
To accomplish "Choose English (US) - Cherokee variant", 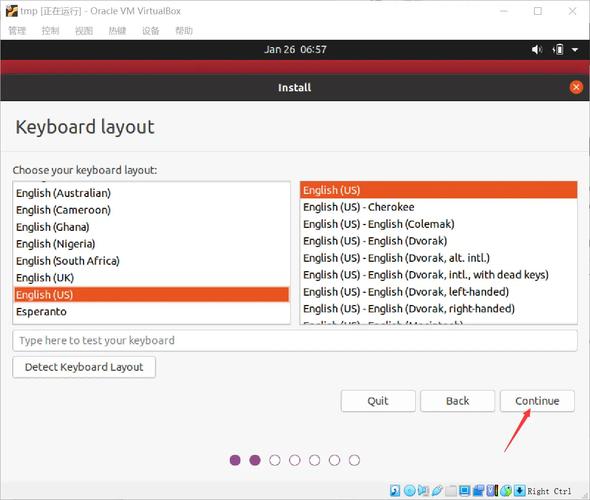I will click(x=438, y=207).
